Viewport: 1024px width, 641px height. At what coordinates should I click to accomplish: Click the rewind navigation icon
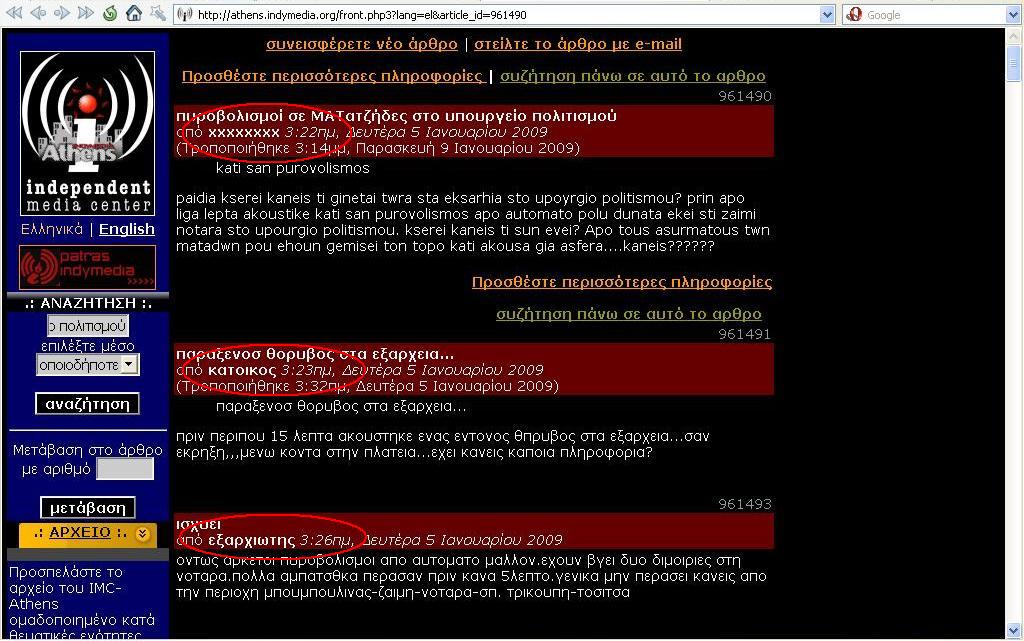tap(13, 14)
